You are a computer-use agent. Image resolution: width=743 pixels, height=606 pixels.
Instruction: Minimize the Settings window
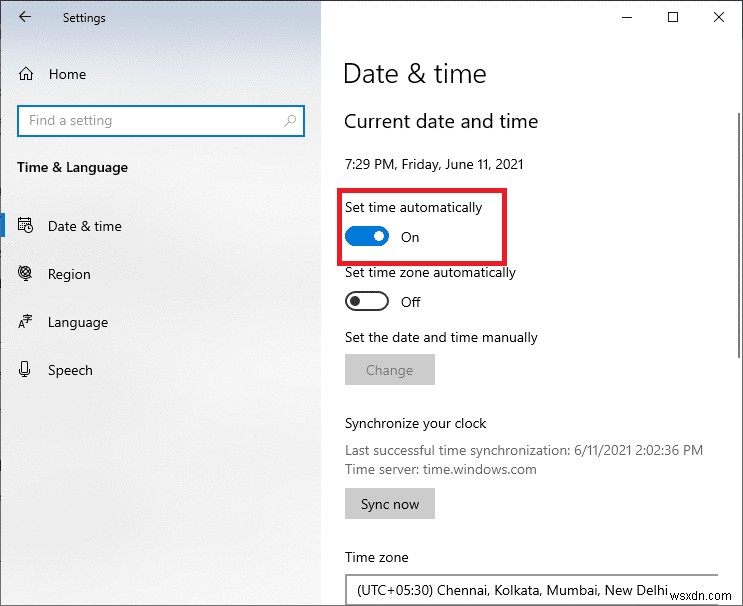click(627, 18)
